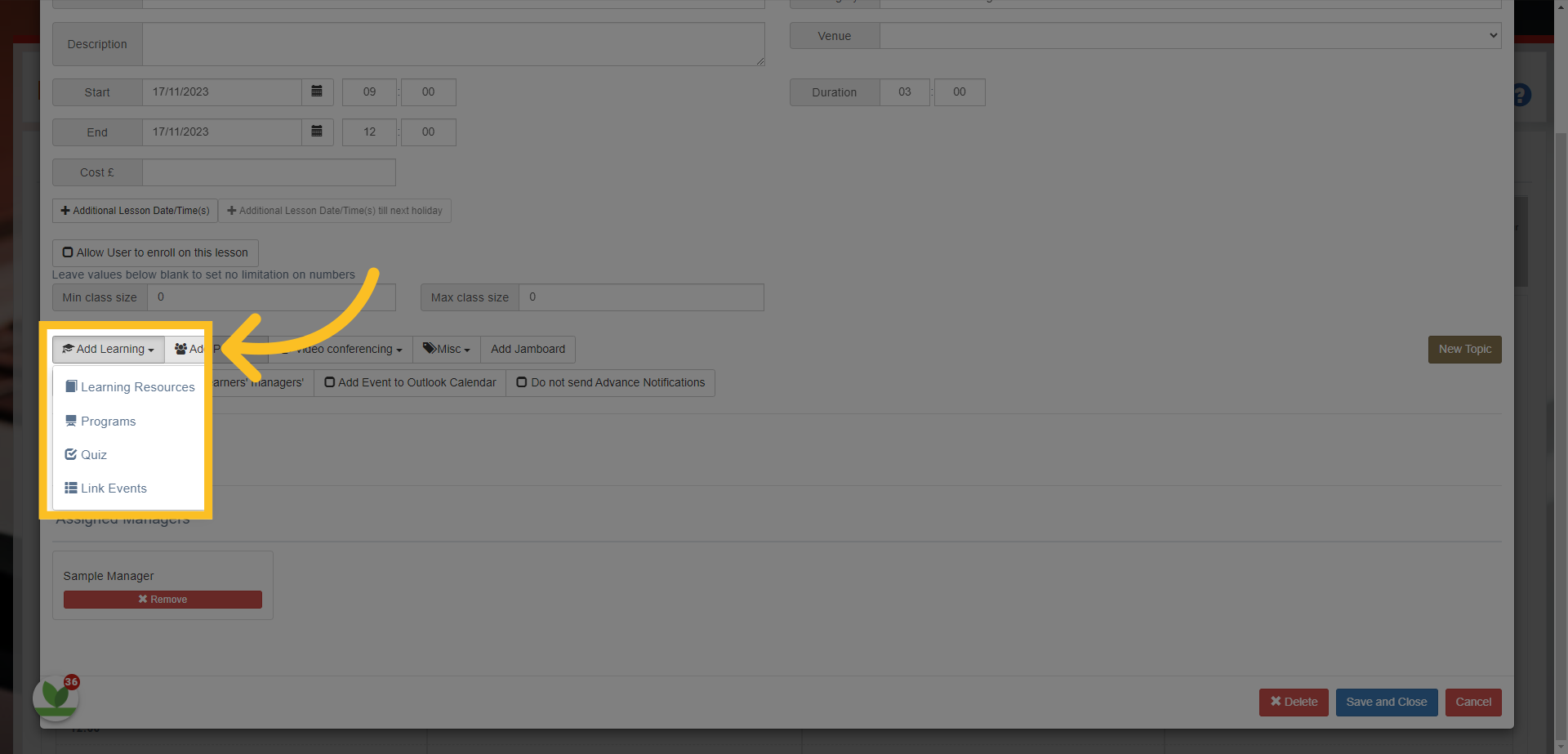1568x754 pixels.
Task: Click the red Delete button
Action: point(1294,703)
